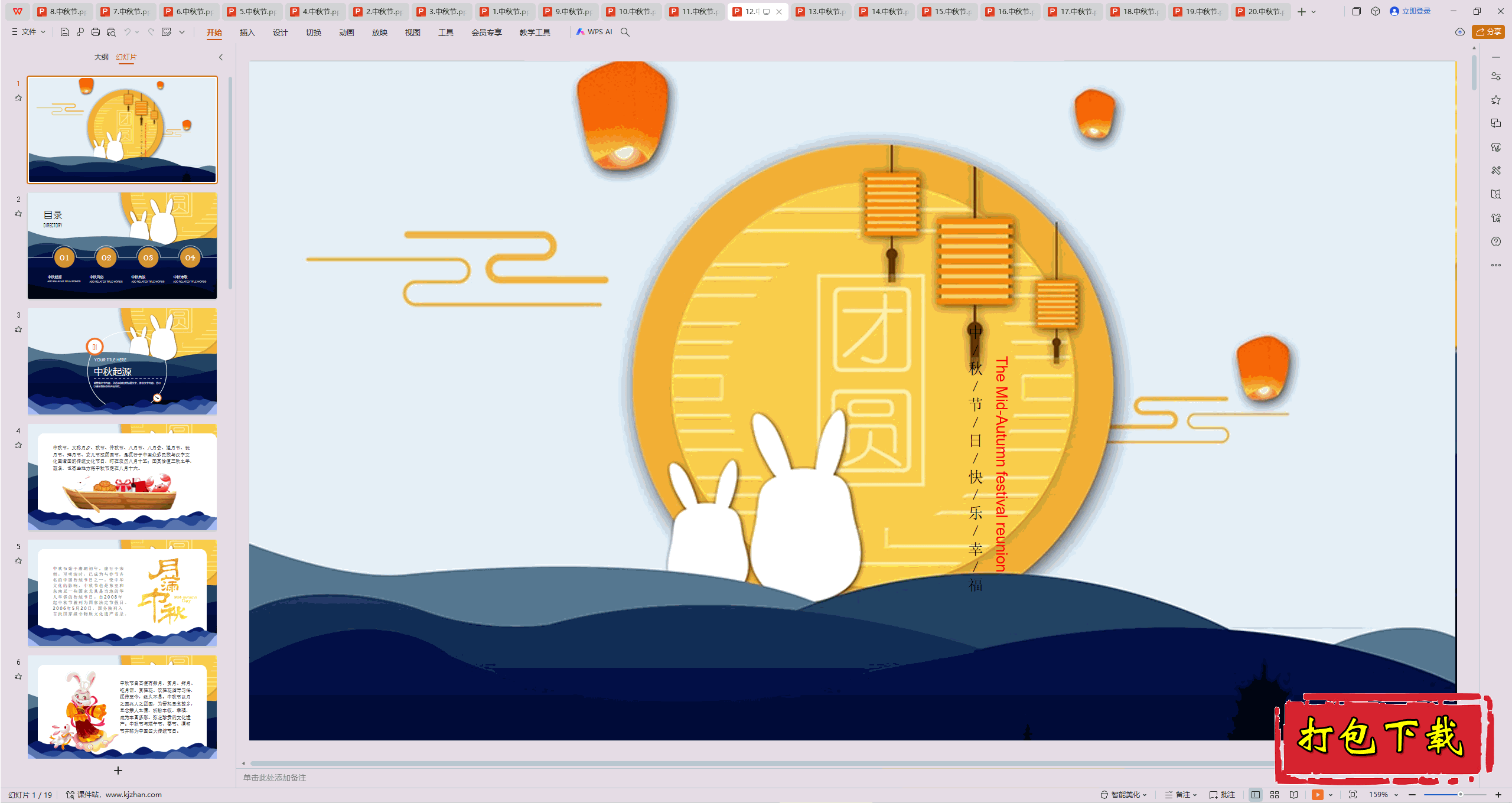Switch to the 放映 ribbon tab

(379, 32)
